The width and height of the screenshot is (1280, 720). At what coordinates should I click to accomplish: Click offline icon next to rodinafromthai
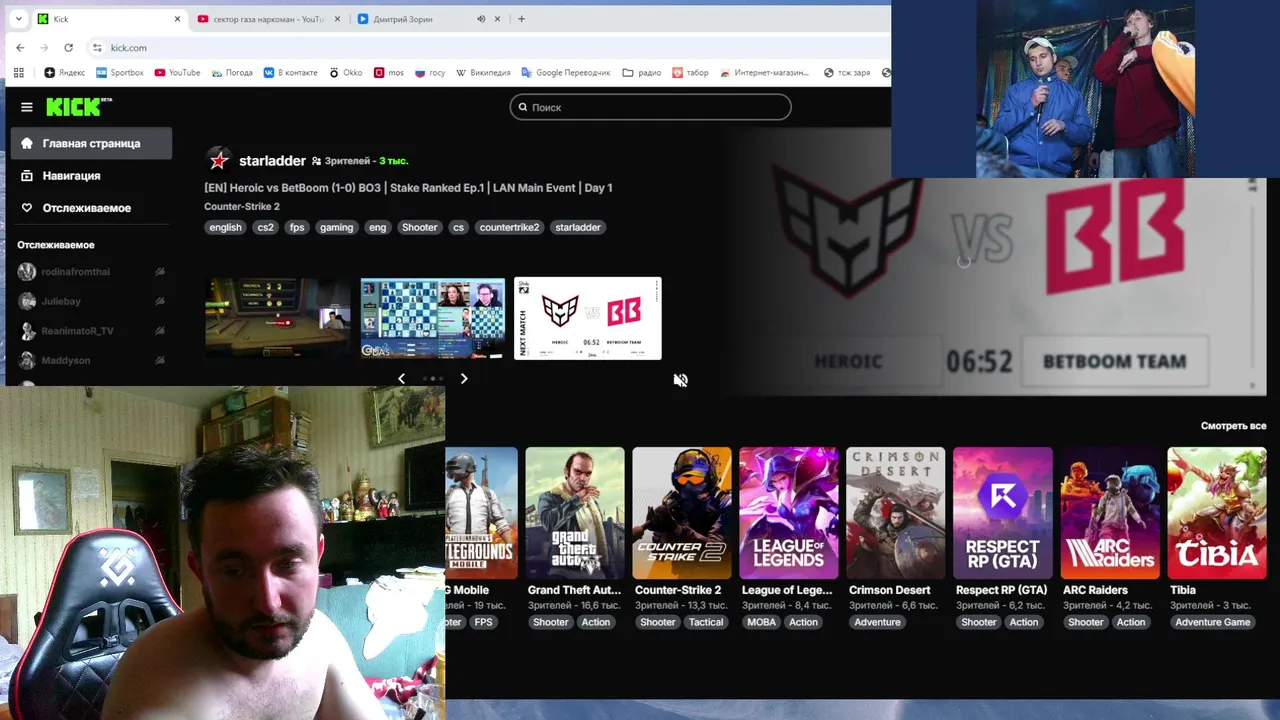pos(160,272)
